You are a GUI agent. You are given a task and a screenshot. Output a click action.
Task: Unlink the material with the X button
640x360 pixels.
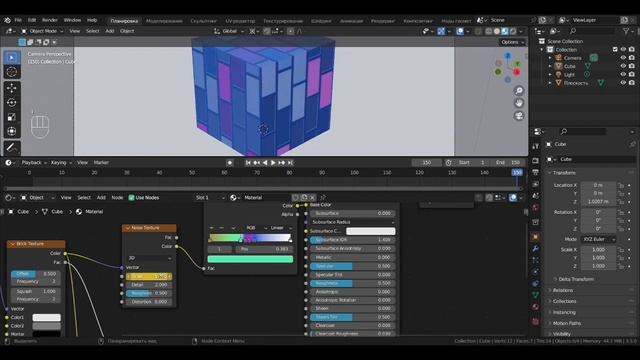click(x=312, y=198)
